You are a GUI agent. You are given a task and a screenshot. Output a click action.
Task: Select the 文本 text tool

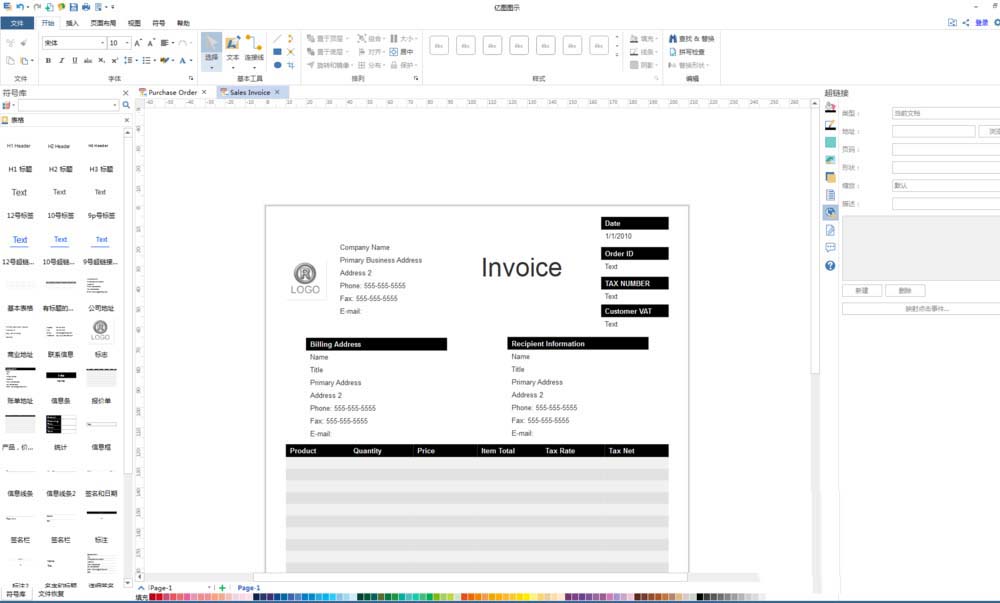coord(233,50)
